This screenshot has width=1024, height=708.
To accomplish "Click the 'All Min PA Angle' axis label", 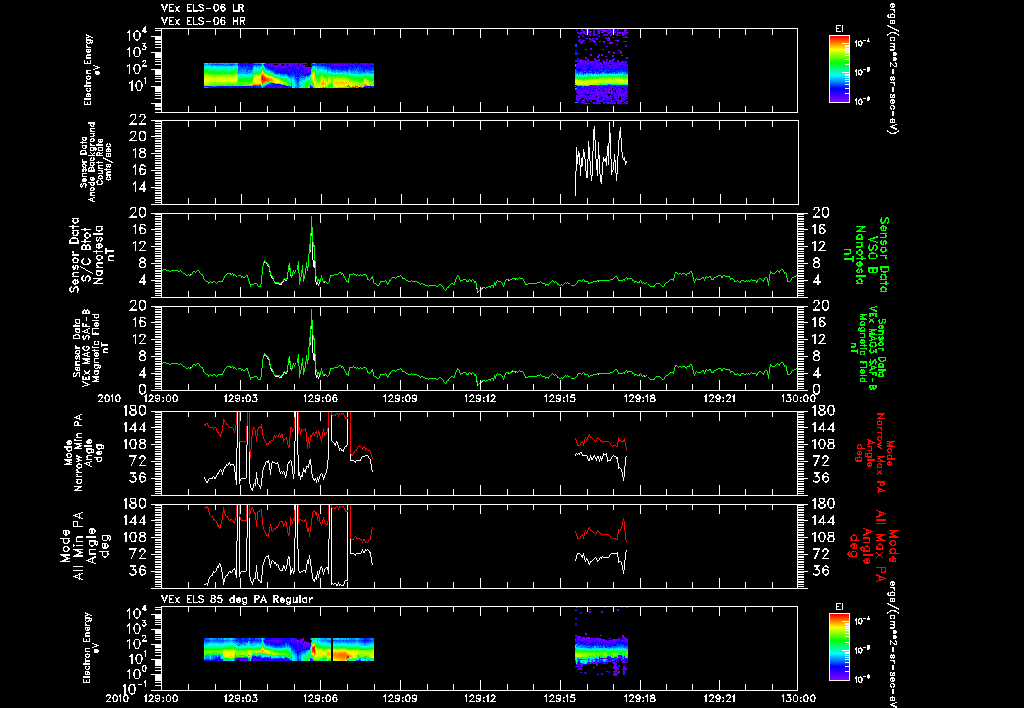I will coord(86,546).
